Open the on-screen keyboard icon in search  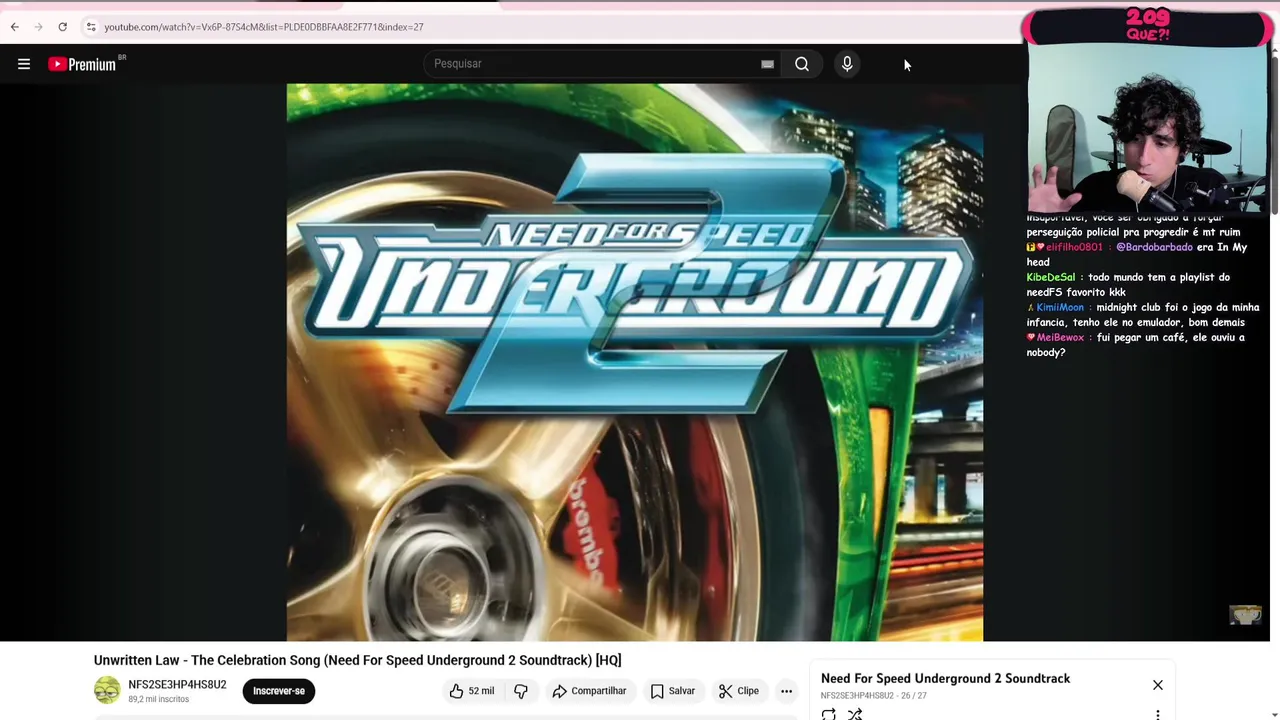click(x=767, y=64)
